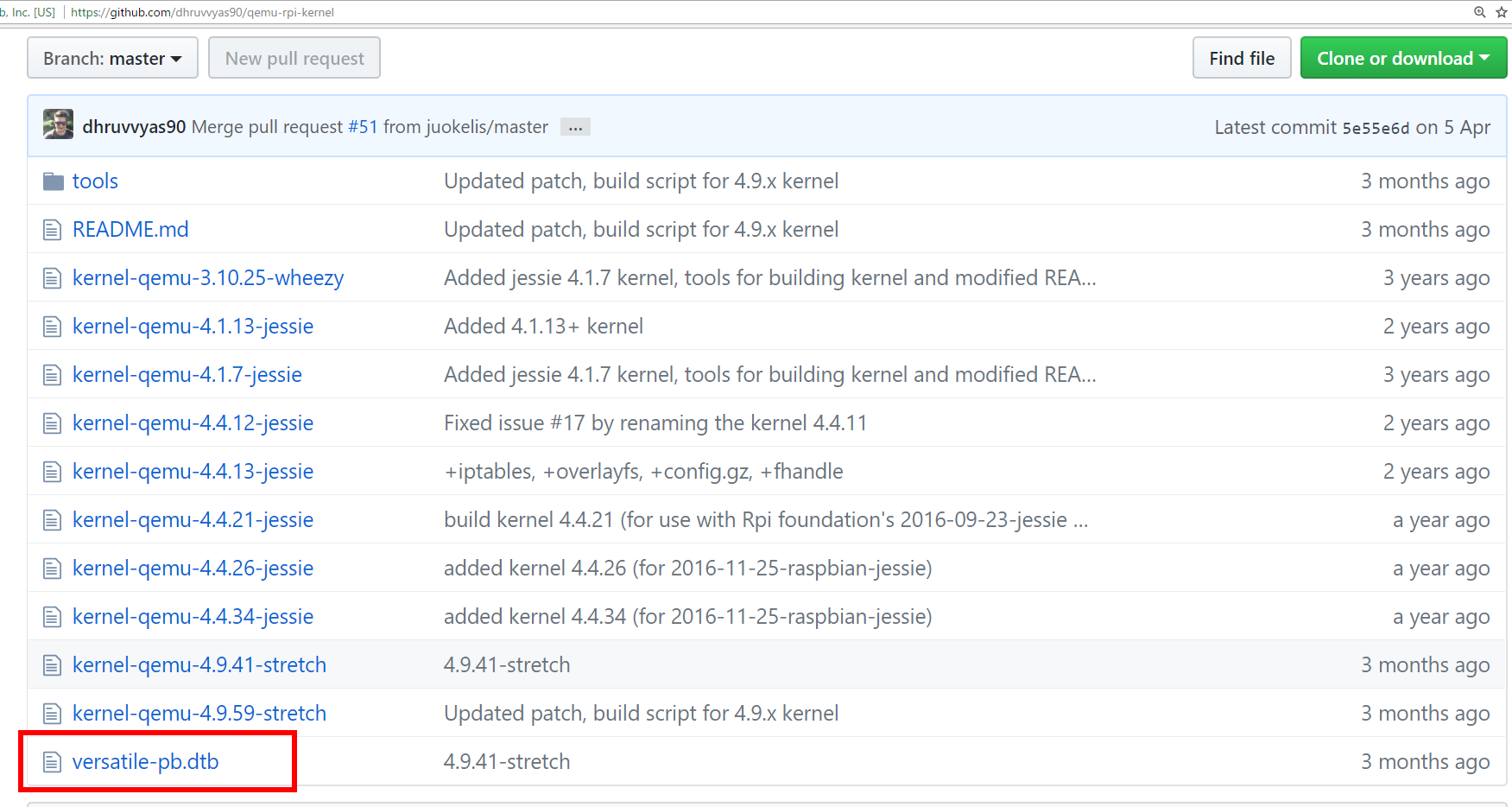The image size is (1512, 807).
Task: Open pull request #51 link
Action: [x=363, y=127]
